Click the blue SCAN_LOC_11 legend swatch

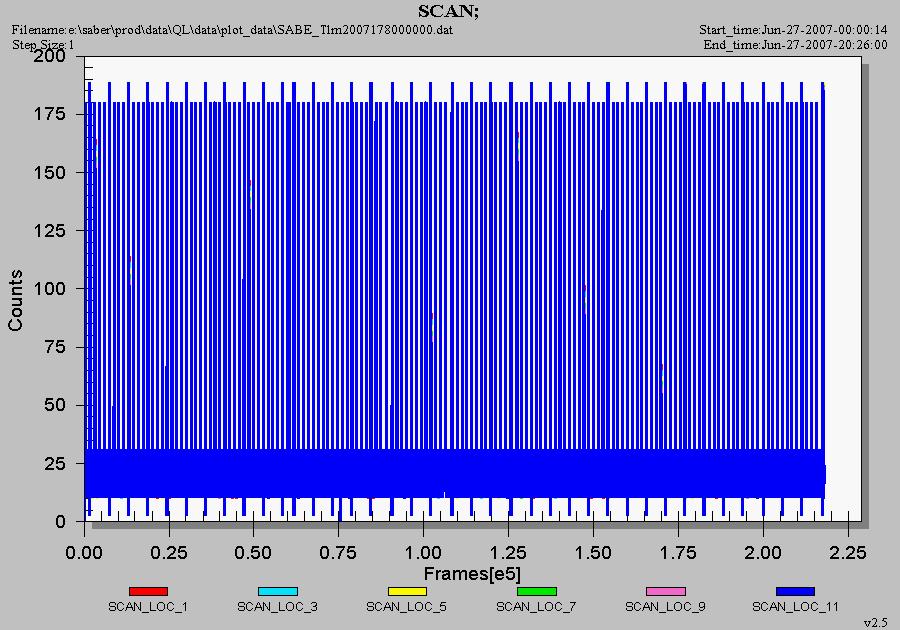point(795,591)
